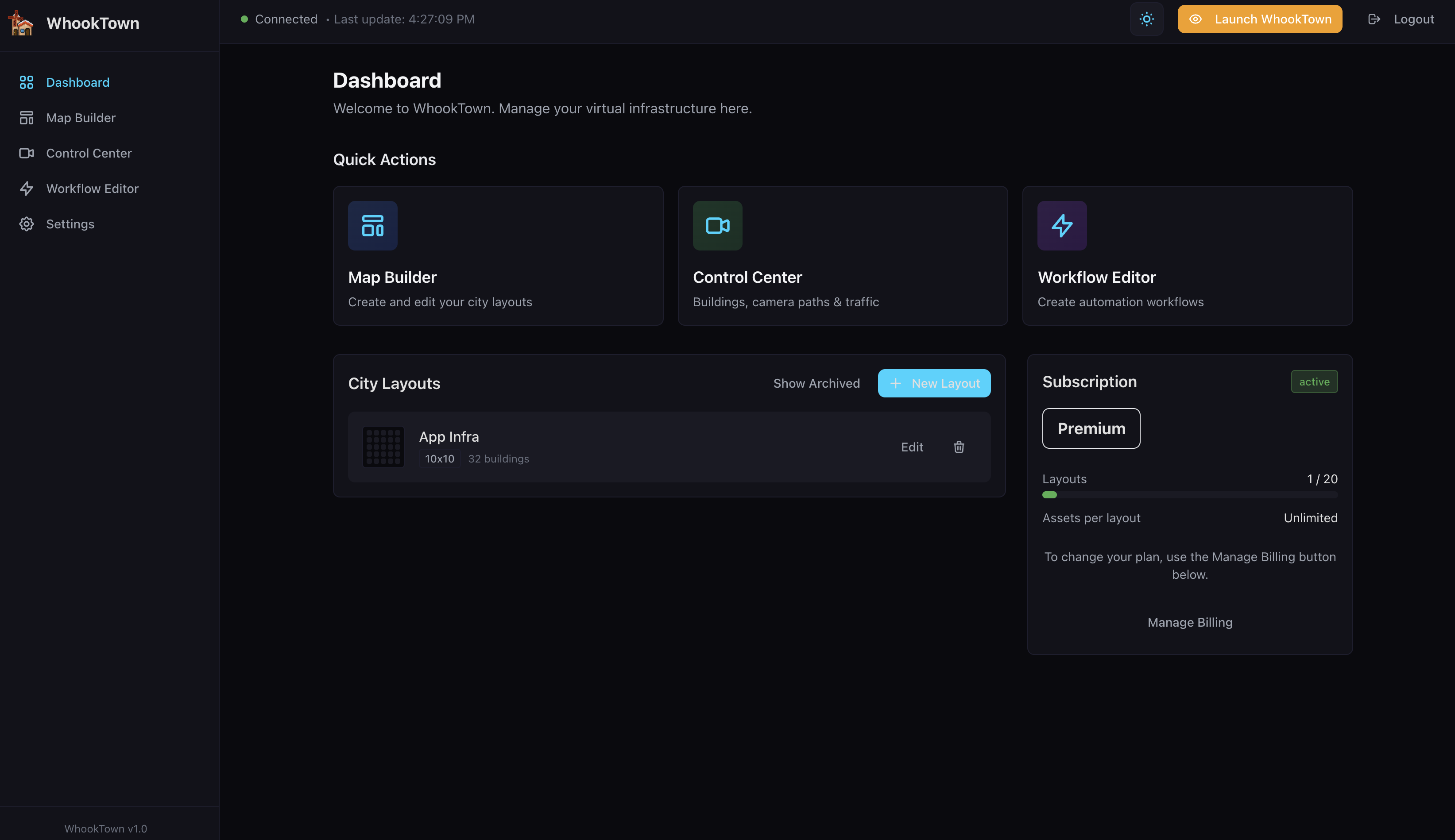The height and width of the screenshot is (840, 1455).
Task: Edit the App Infra layout
Action: pos(912,447)
